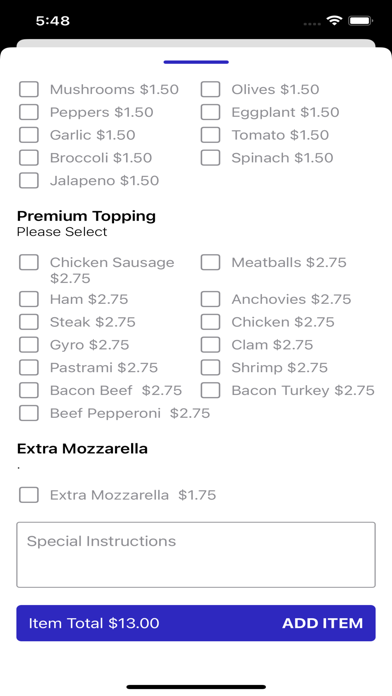Select Chicken Sausage $2.75 premium topping
This screenshot has width=392, height=696.
[29, 262]
